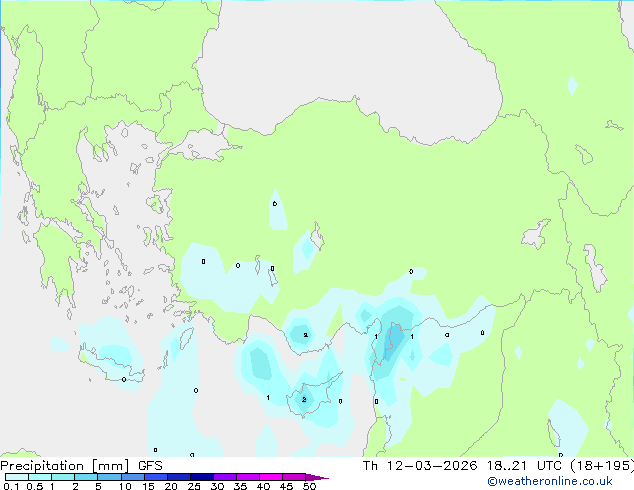
Task: Click the 0.1–0.5 mm legend color box
Action: (17, 477)
